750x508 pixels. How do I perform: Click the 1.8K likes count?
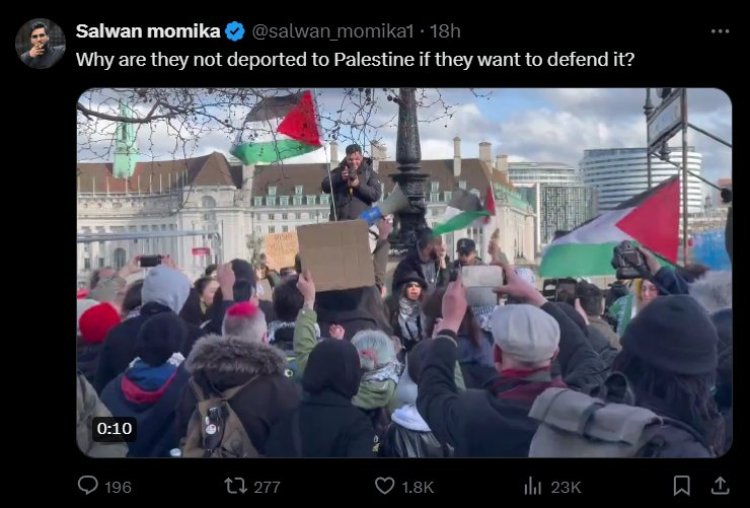pyautogui.click(x=418, y=487)
